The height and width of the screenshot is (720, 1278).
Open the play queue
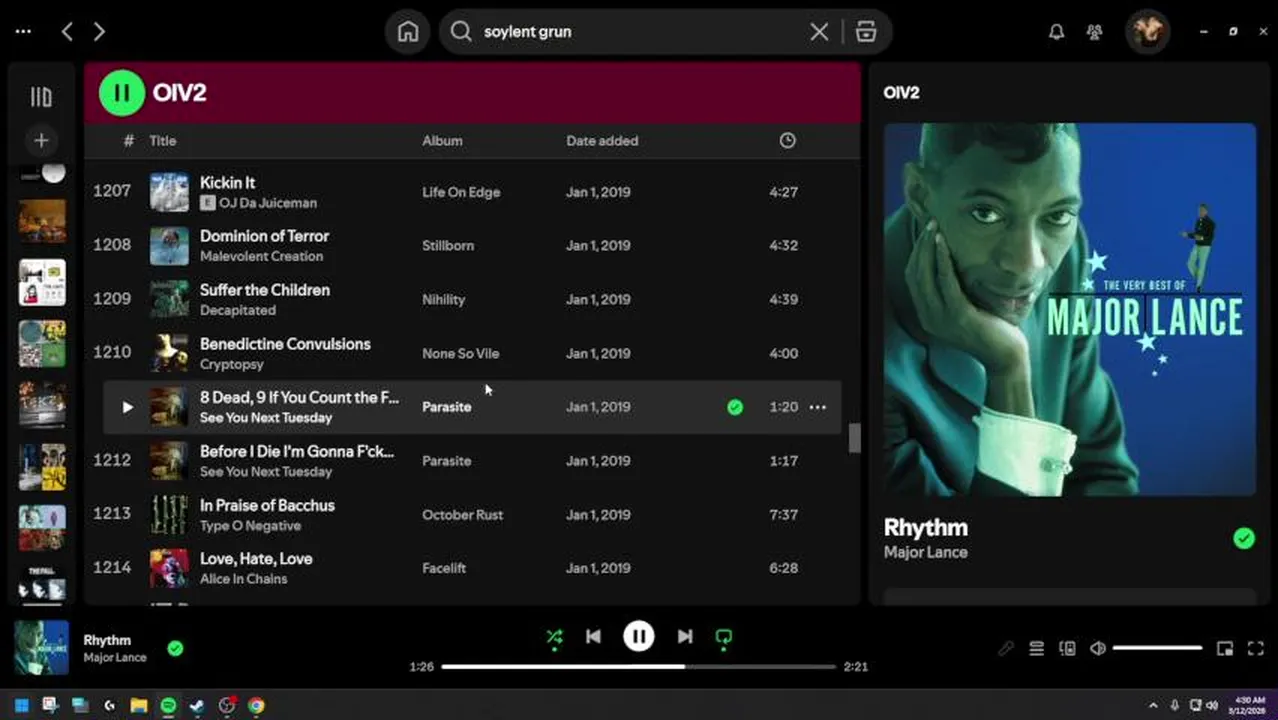tap(1037, 648)
